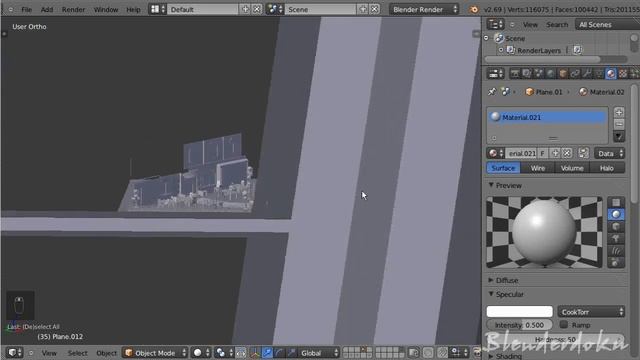The image size is (640, 360).
Task: Enable the specular Ramp checkbox
Action: click(564, 324)
